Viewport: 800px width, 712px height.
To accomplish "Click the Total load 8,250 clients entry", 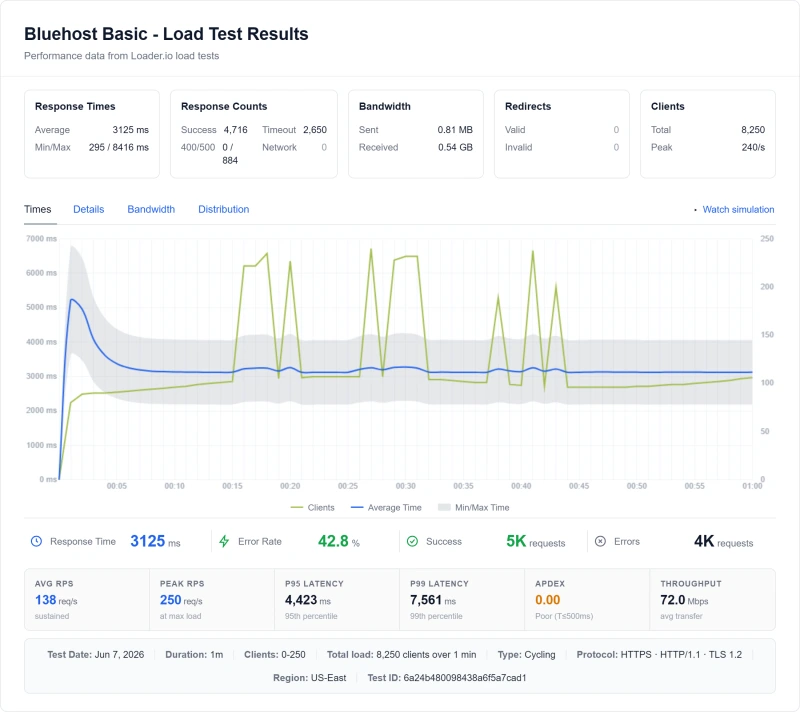I will 402,654.
